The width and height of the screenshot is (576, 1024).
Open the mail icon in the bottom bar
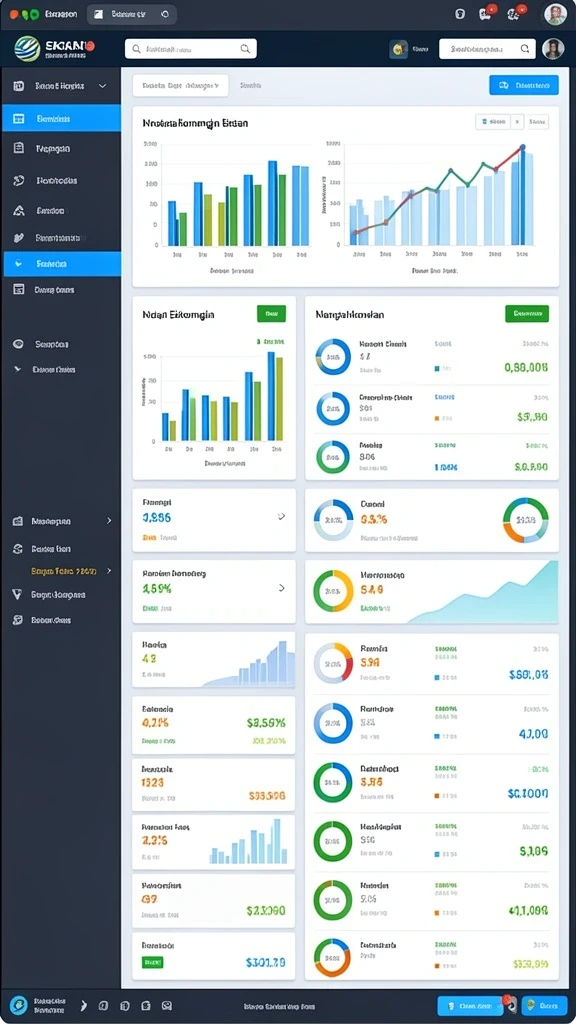(x=167, y=1006)
